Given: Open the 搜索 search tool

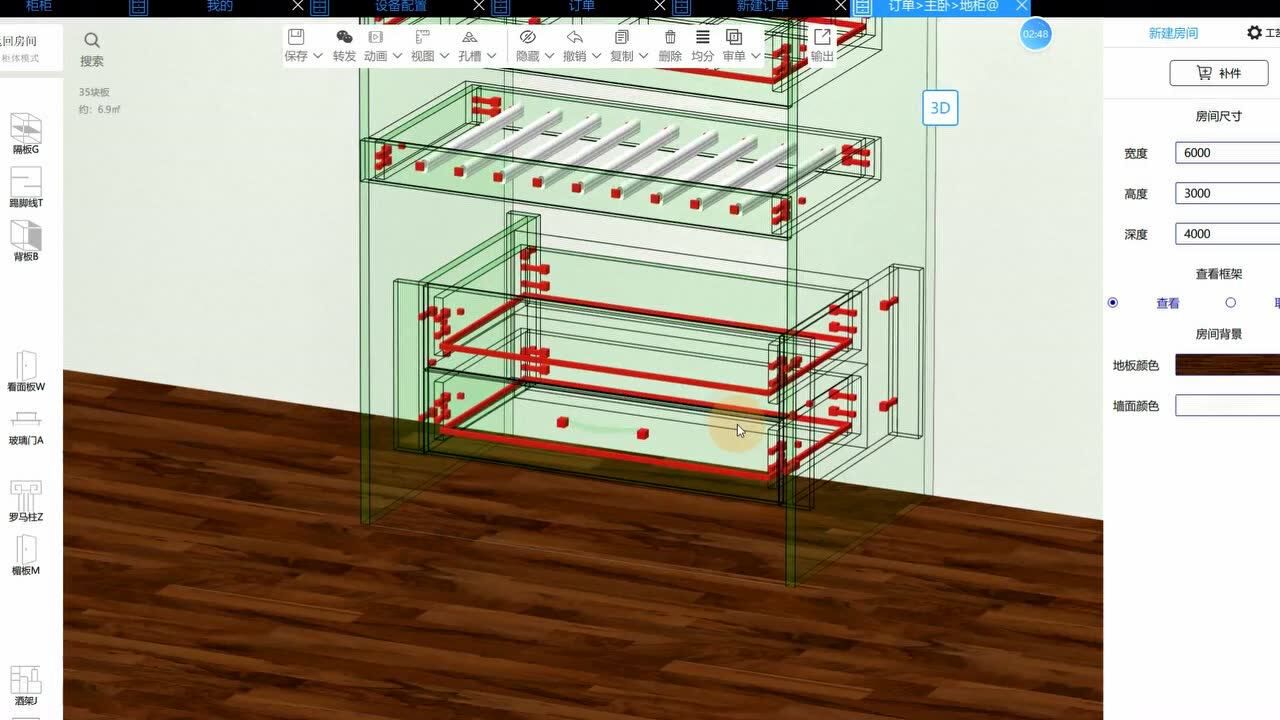Looking at the screenshot, I should pyautogui.click(x=92, y=48).
